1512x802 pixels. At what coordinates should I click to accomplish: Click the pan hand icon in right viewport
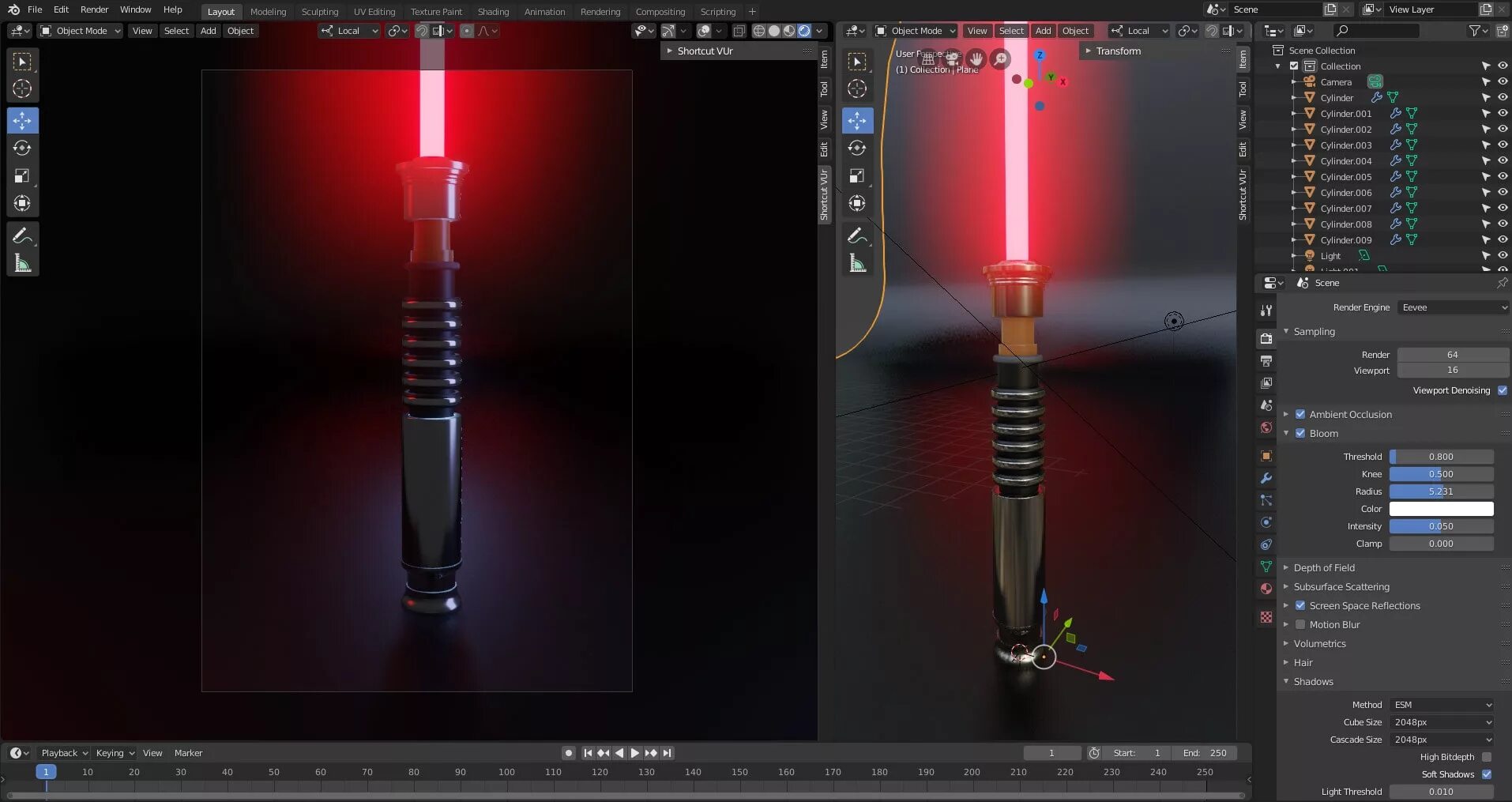pos(976,58)
